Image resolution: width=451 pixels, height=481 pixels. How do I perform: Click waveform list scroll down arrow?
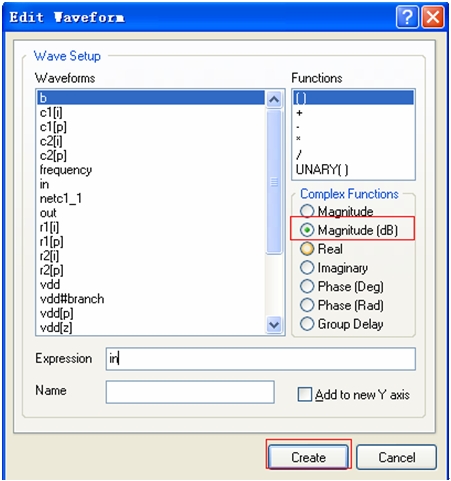click(x=274, y=325)
